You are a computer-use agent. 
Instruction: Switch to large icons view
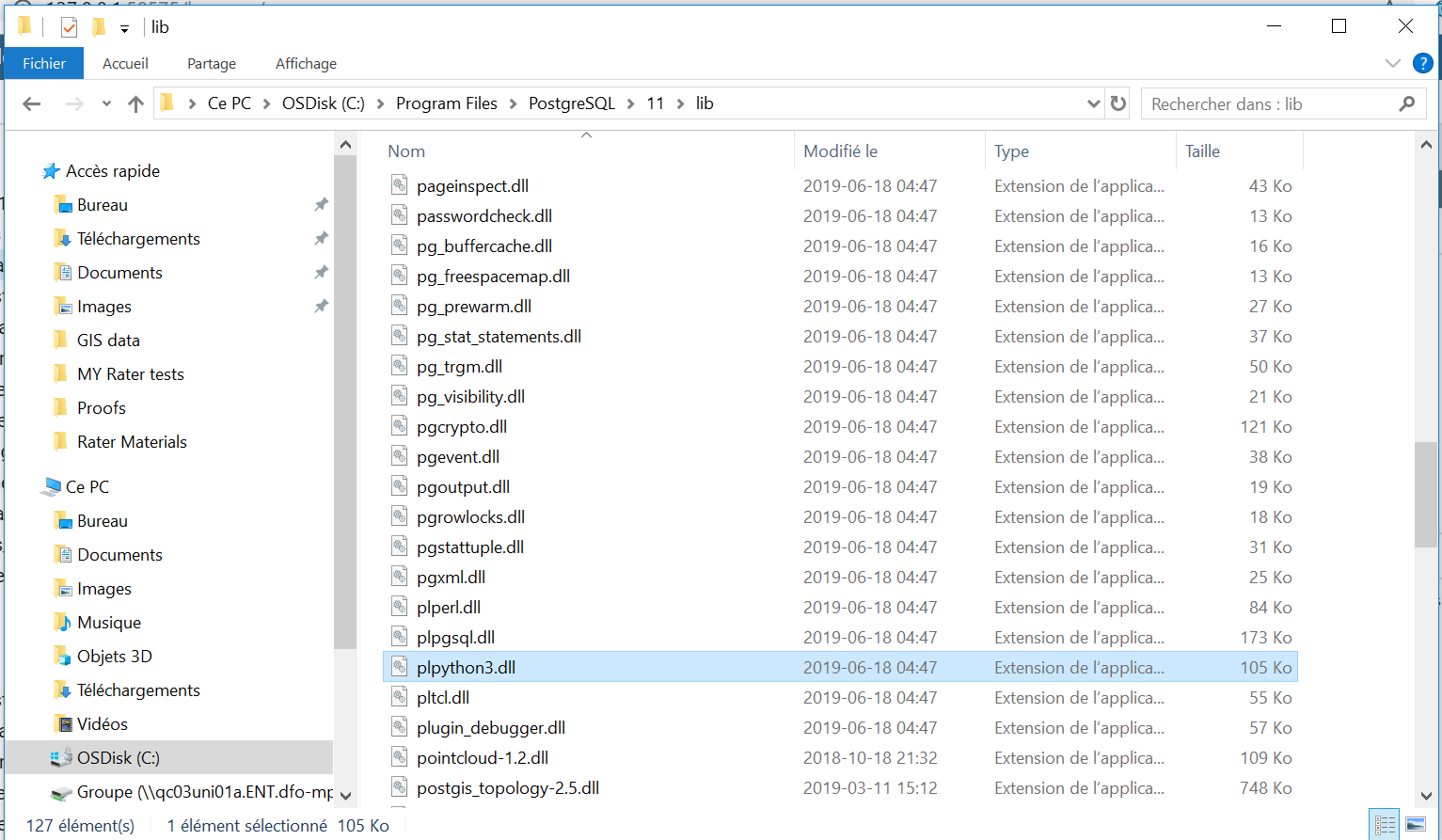point(1415,825)
